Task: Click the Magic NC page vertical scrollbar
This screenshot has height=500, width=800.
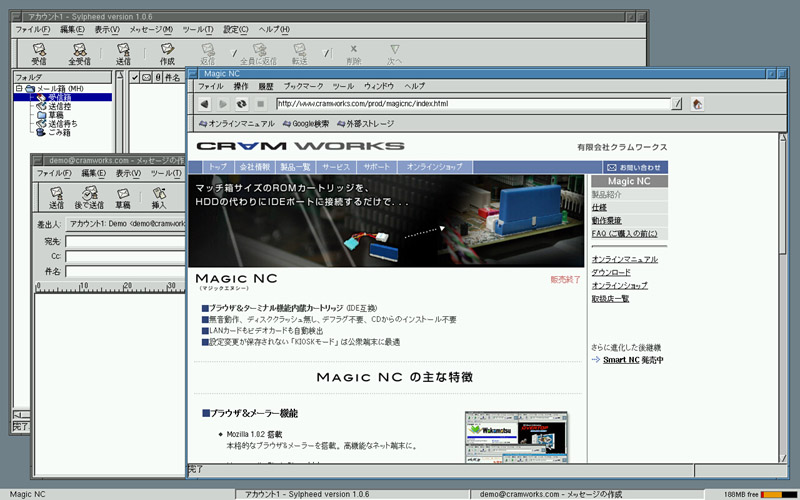Action: (x=783, y=298)
